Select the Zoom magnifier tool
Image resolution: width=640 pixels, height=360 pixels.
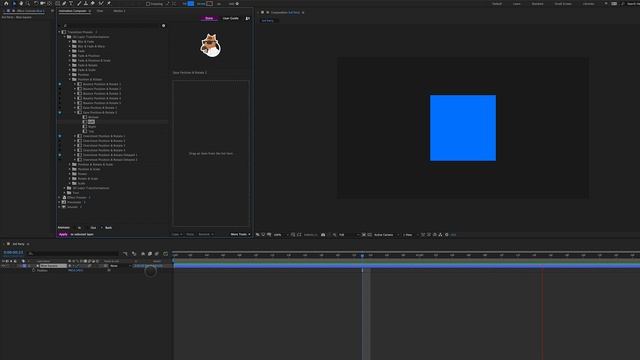click(x=28, y=3)
